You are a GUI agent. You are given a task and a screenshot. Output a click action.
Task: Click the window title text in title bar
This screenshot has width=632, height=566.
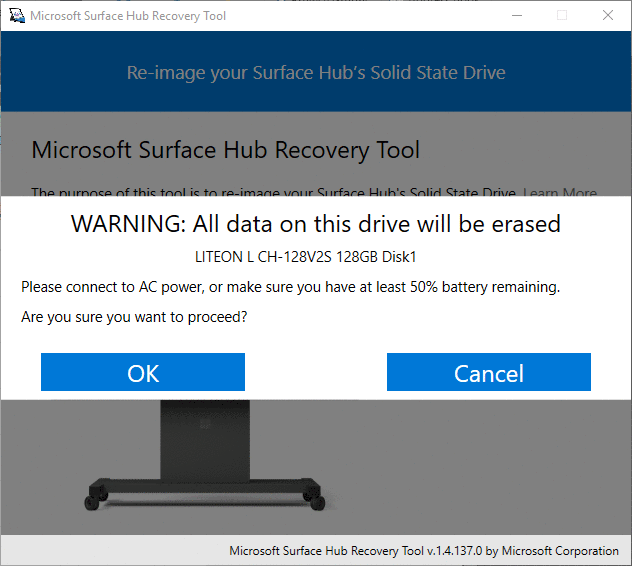pos(128,16)
